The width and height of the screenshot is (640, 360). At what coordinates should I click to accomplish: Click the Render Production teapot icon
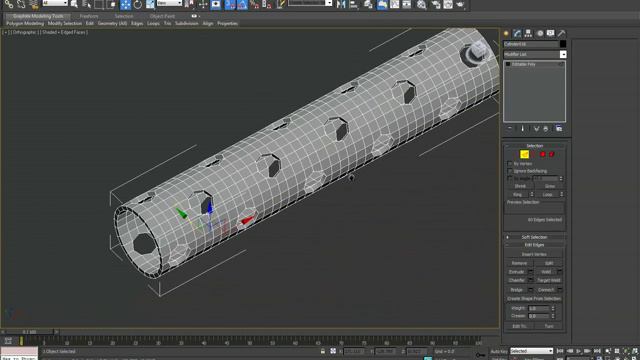tap(460, 4)
